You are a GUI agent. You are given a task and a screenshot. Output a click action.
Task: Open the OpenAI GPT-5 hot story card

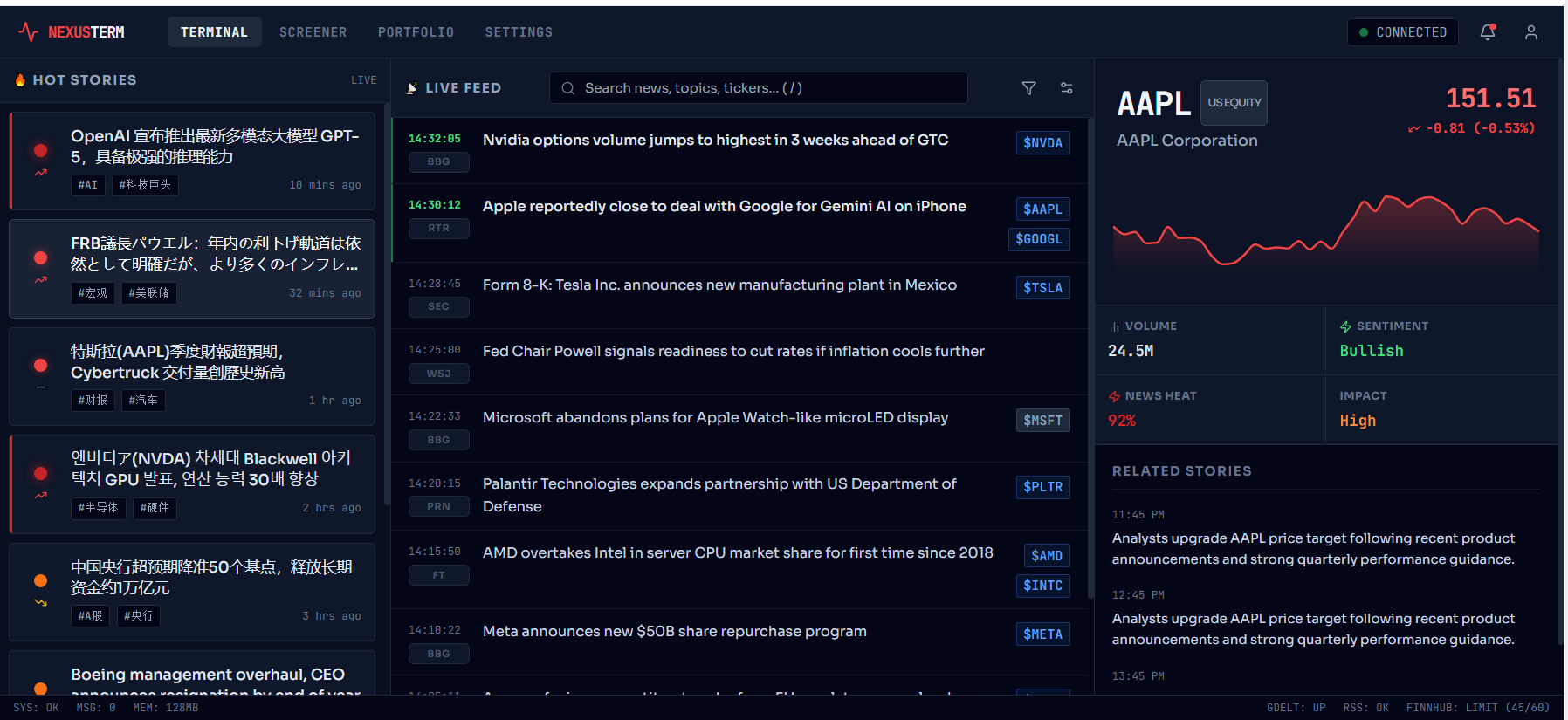192,161
